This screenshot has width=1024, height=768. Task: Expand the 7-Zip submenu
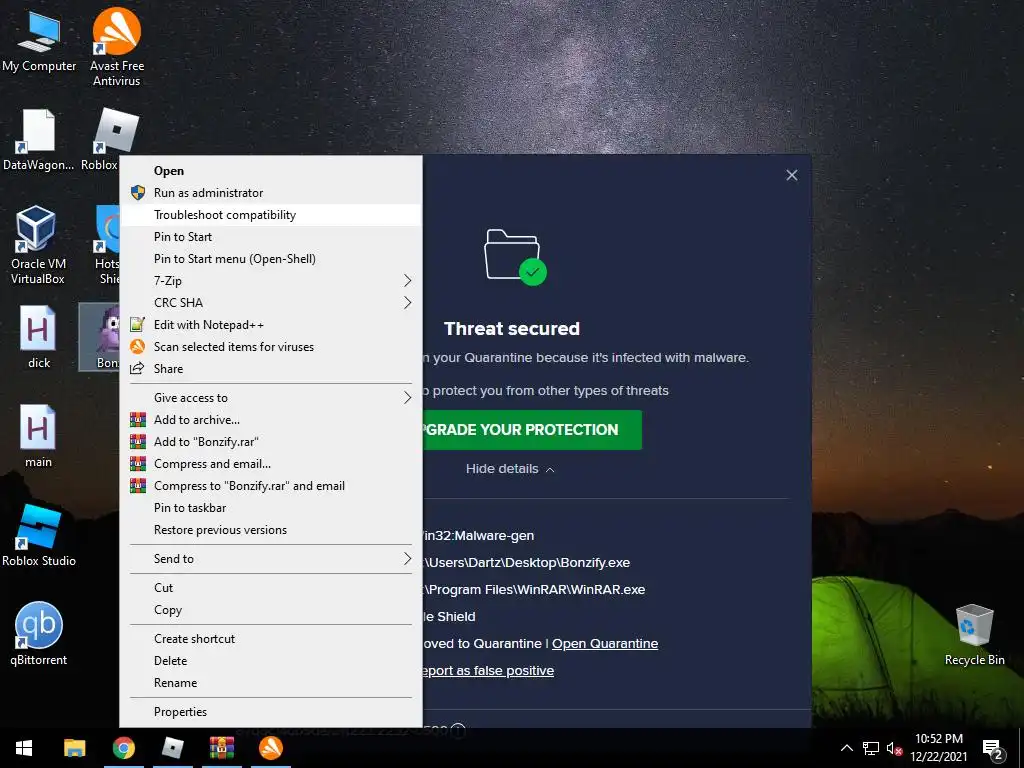point(271,281)
